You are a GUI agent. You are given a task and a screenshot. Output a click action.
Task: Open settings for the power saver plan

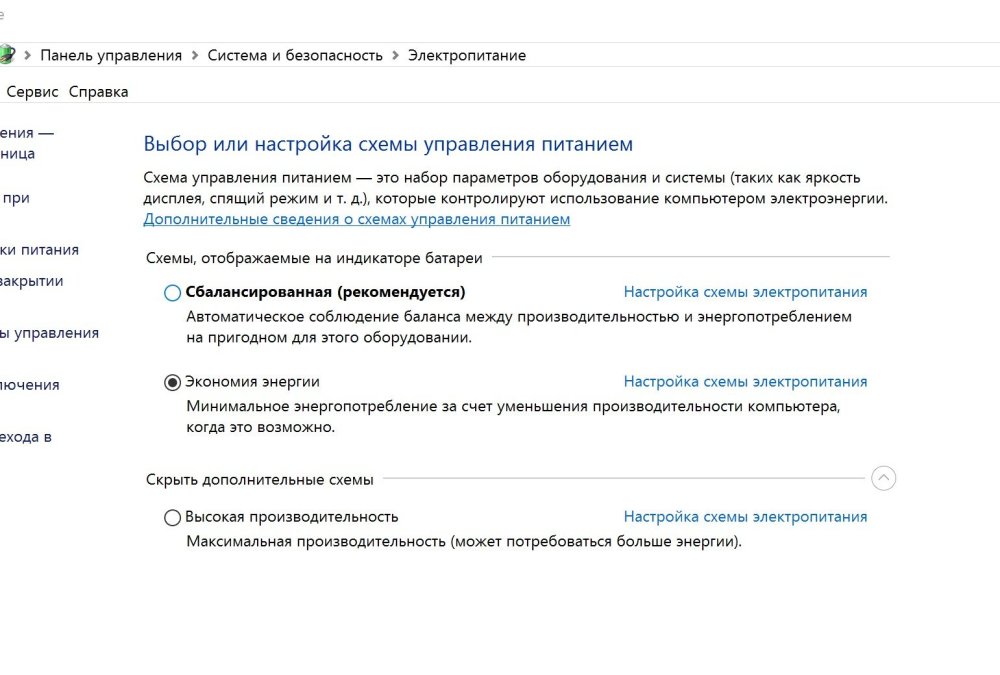(x=747, y=381)
